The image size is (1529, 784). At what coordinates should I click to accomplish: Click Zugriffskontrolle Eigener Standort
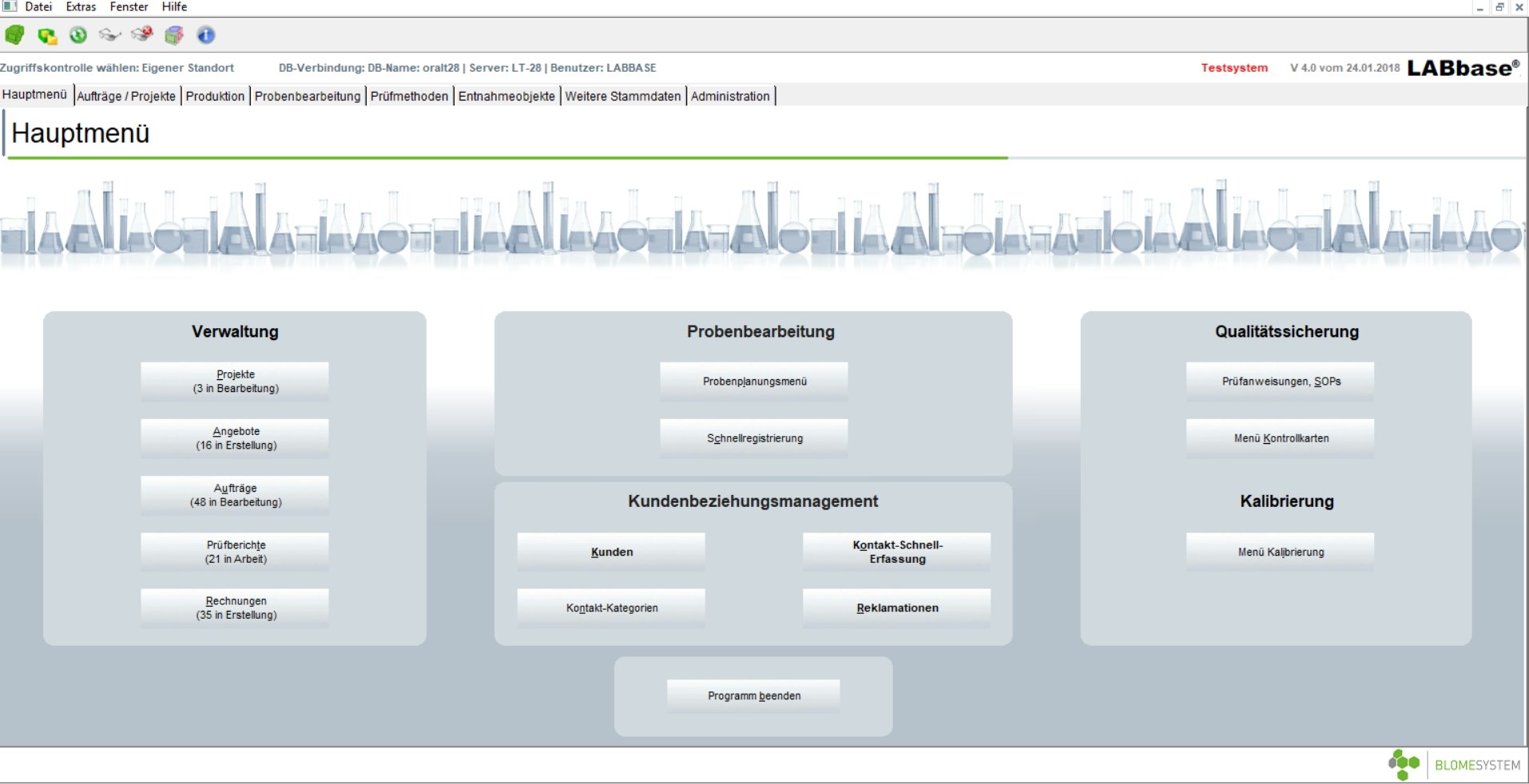(x=117, y=68)
